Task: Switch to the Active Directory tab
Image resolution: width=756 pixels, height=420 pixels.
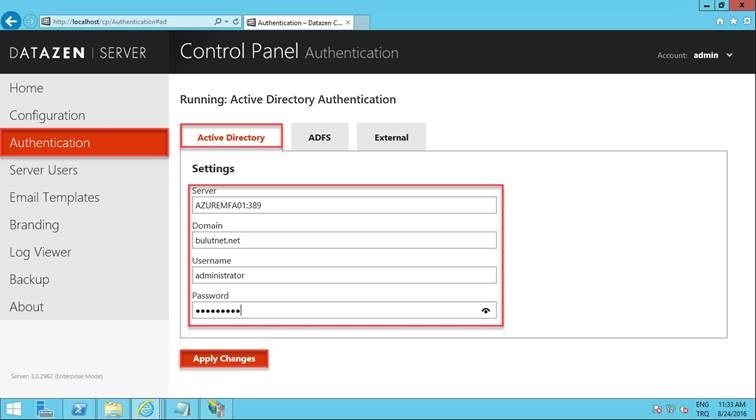Action: 231,137
